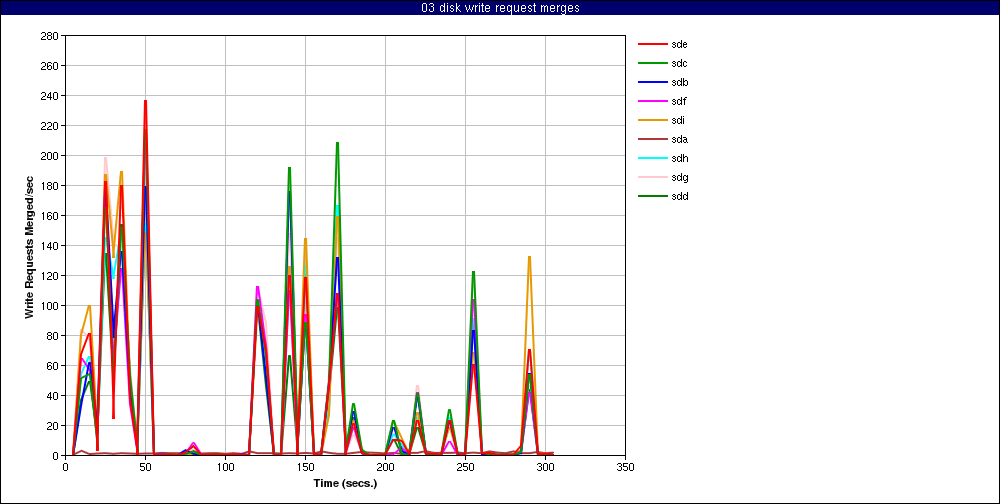
Task: Click the tallest red sde peak near 50 secs
Action: (x=145, y=101)
